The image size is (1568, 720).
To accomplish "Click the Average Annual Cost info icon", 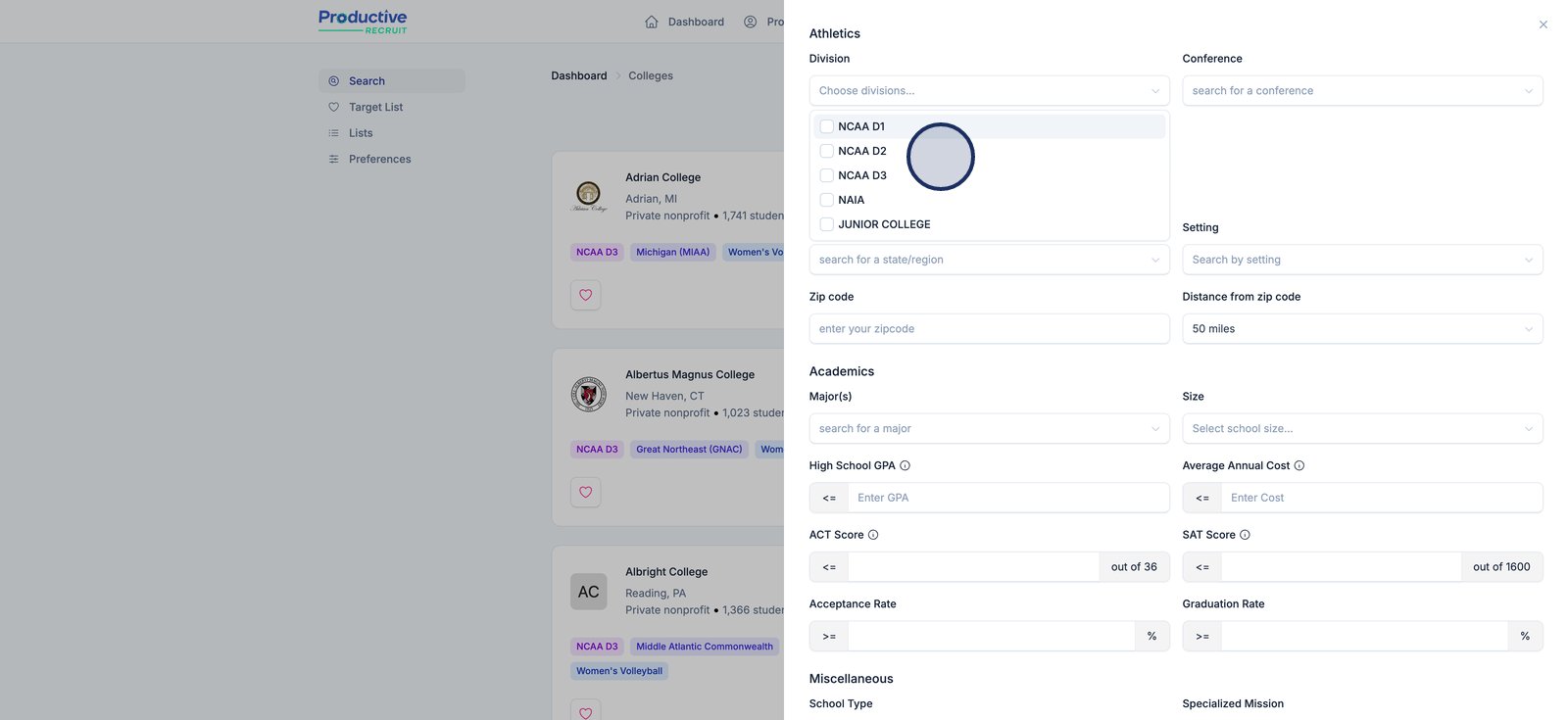I will 1299,466.
